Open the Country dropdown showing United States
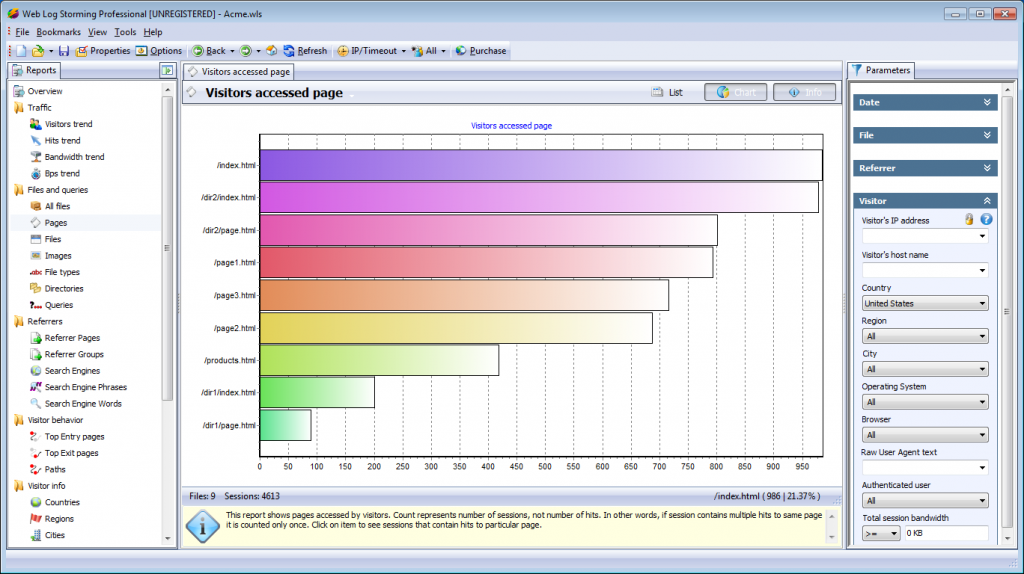This screenshot has width=1024, height=574. [924, 303]
